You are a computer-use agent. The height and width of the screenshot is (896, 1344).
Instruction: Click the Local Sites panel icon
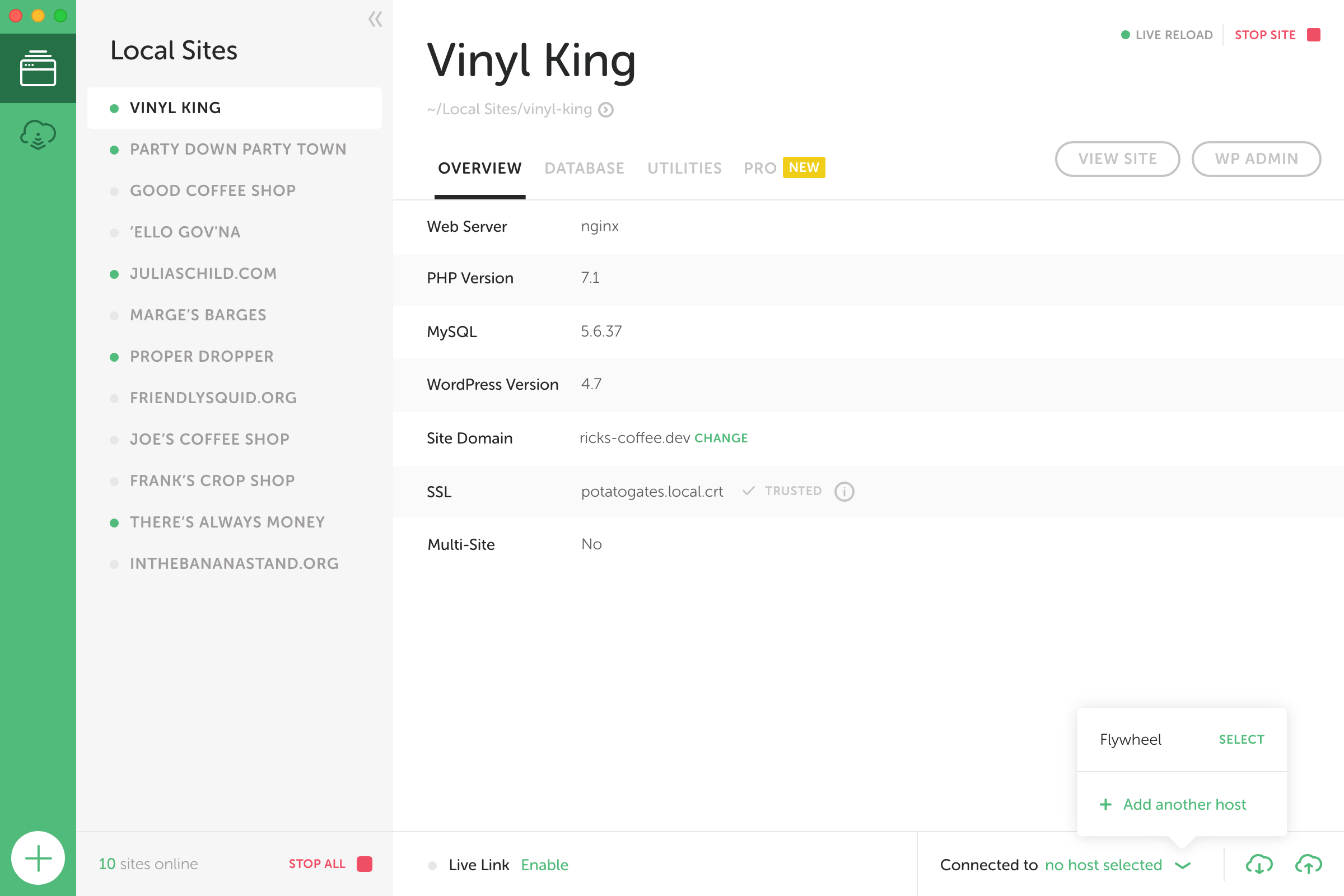[x=37, y=69]
